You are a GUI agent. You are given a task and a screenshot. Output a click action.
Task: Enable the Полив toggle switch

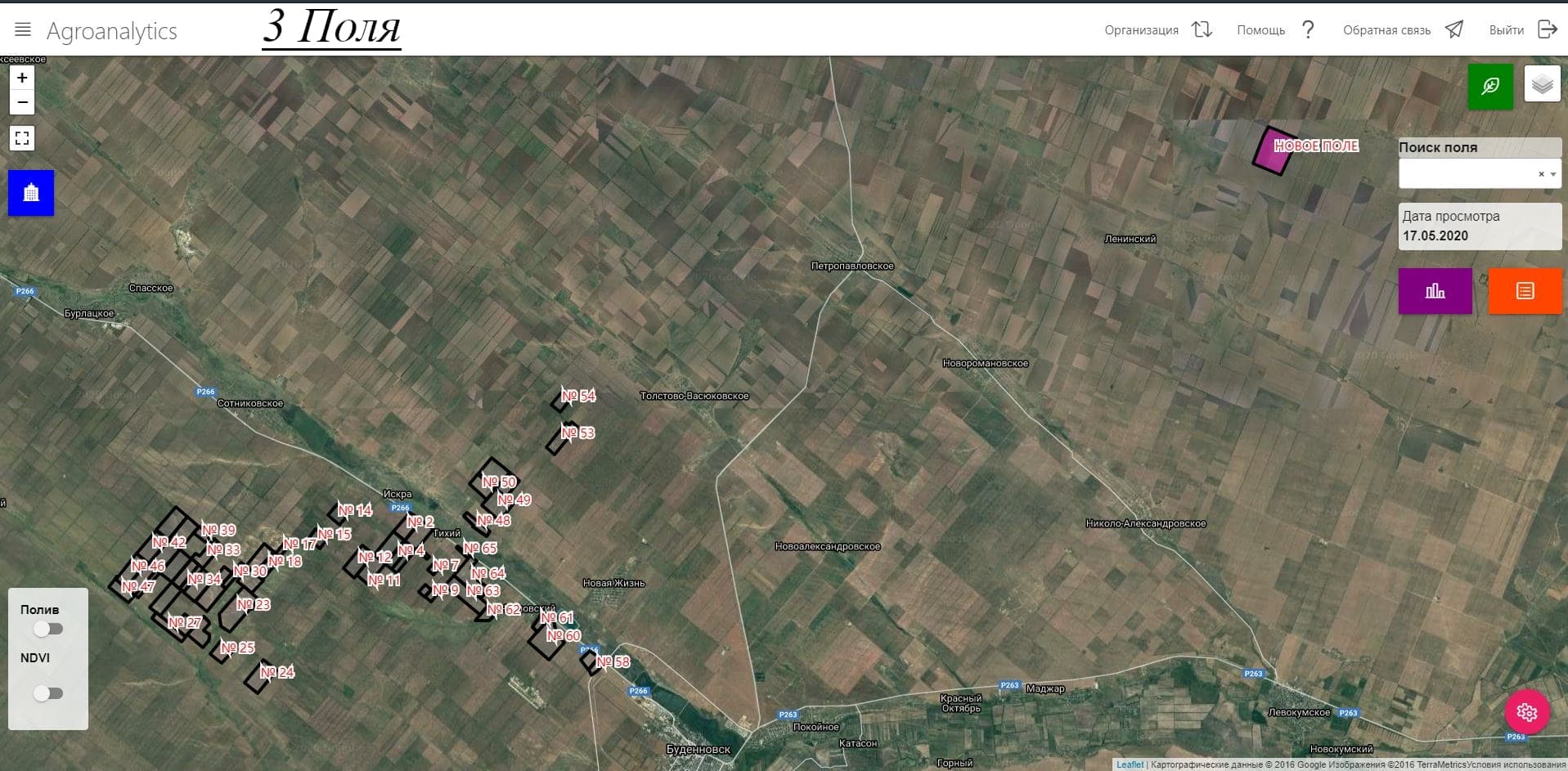48,629
